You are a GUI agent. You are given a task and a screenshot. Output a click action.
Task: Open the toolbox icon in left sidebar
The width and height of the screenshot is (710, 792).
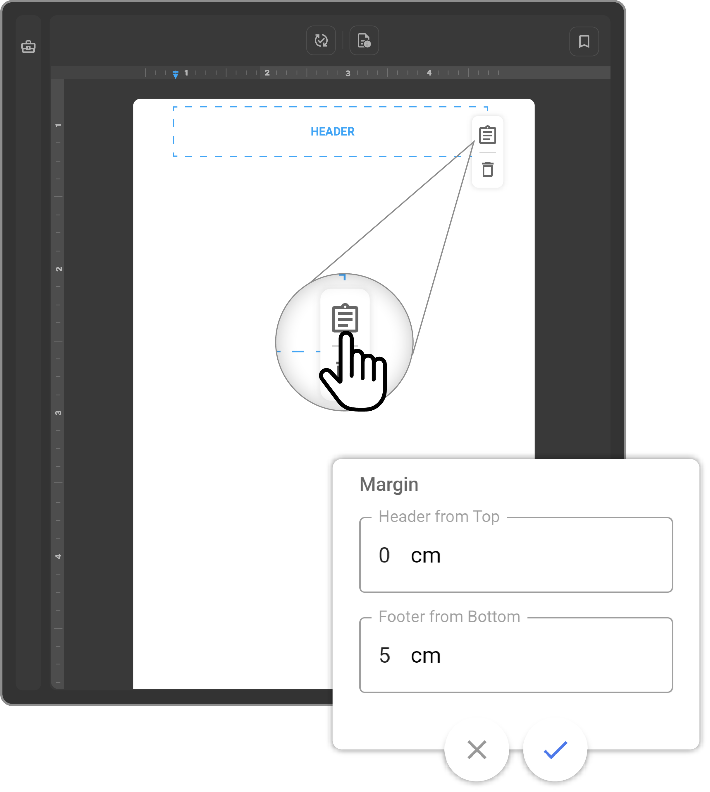tap(28, 47)
